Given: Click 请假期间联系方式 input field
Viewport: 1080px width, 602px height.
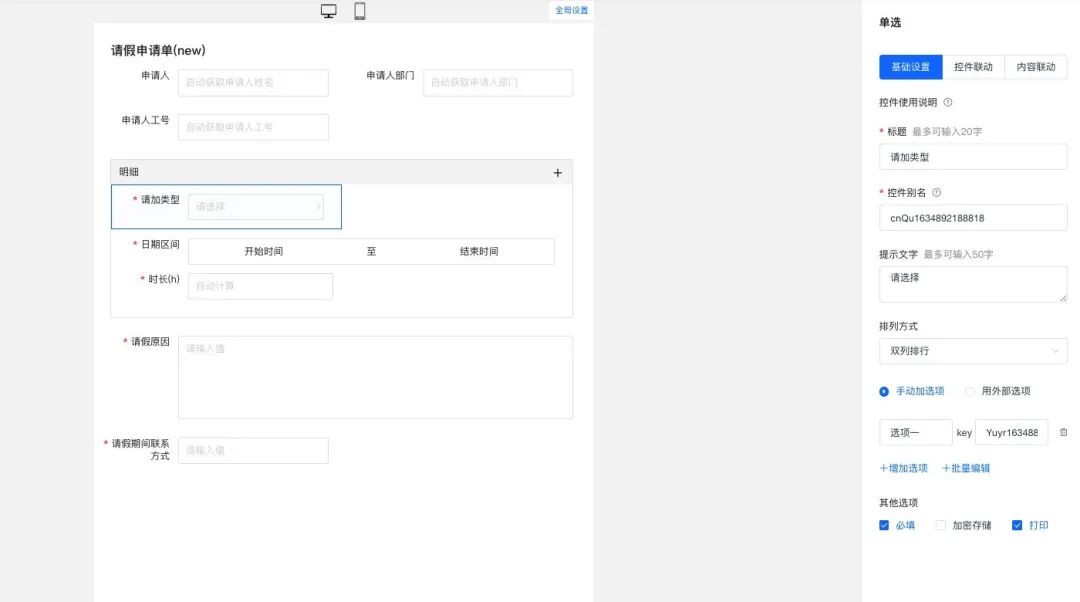Looking at the screenshot, I should point(253,450).
